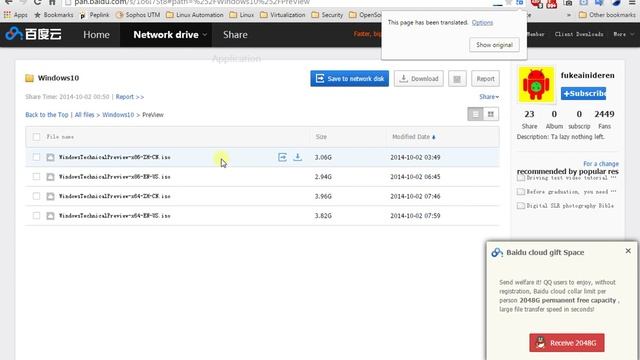Viewport: 640px width, 360px height.
Task: Click the star bookmark icon in the address bar
Action: [x=509, y=2]
